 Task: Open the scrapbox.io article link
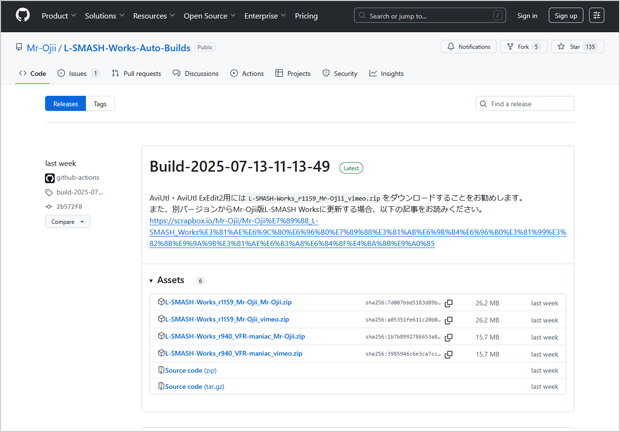tap(358, 232)
